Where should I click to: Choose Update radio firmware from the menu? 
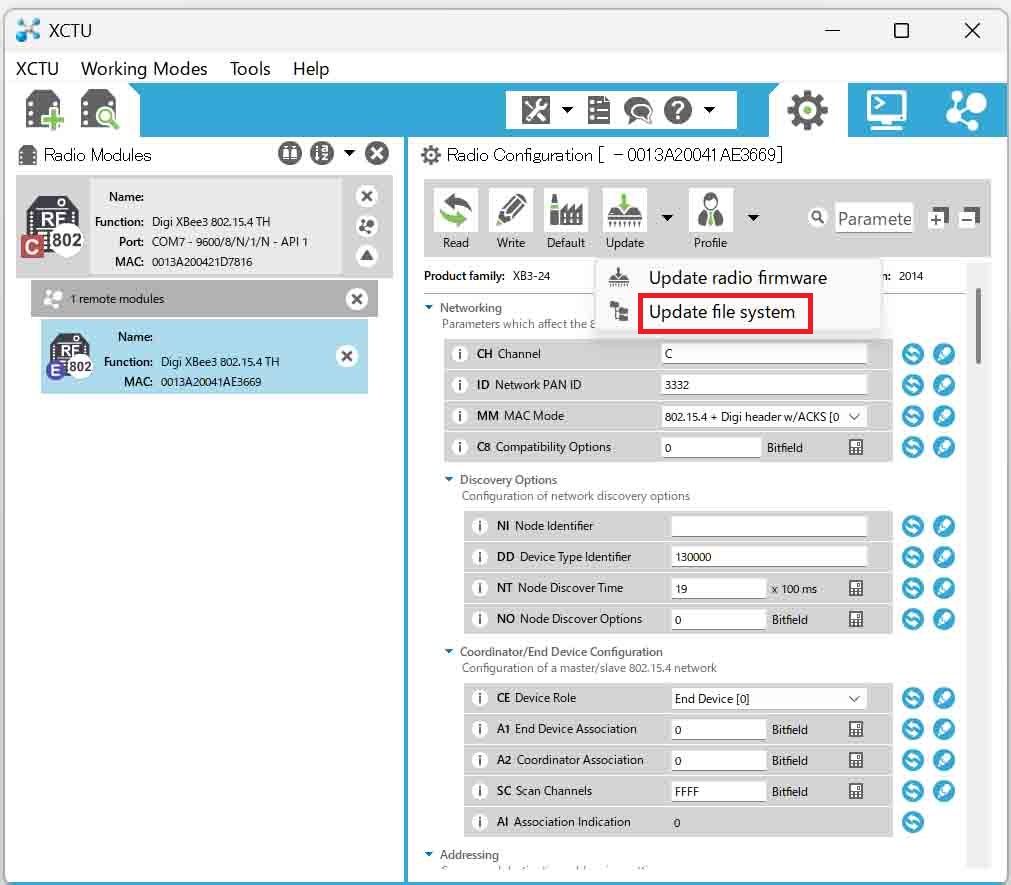tap(738, 278)
